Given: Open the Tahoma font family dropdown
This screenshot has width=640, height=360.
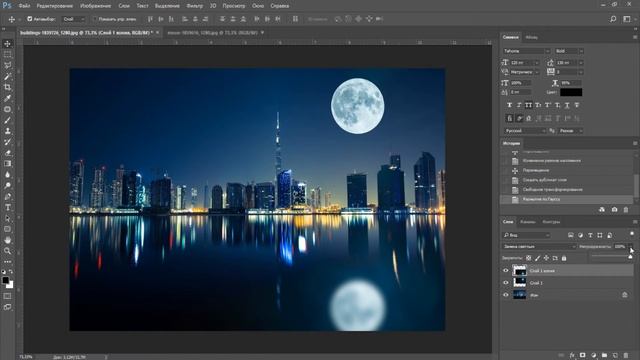Looking at the screenshot, I should pyautogui.click(x=527, y=51).
